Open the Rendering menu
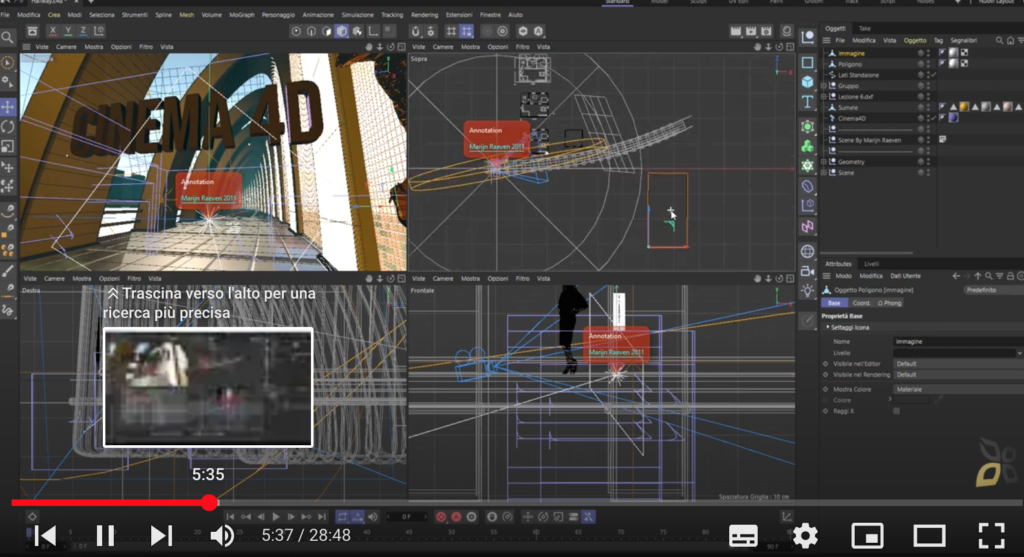 [424, 14]
